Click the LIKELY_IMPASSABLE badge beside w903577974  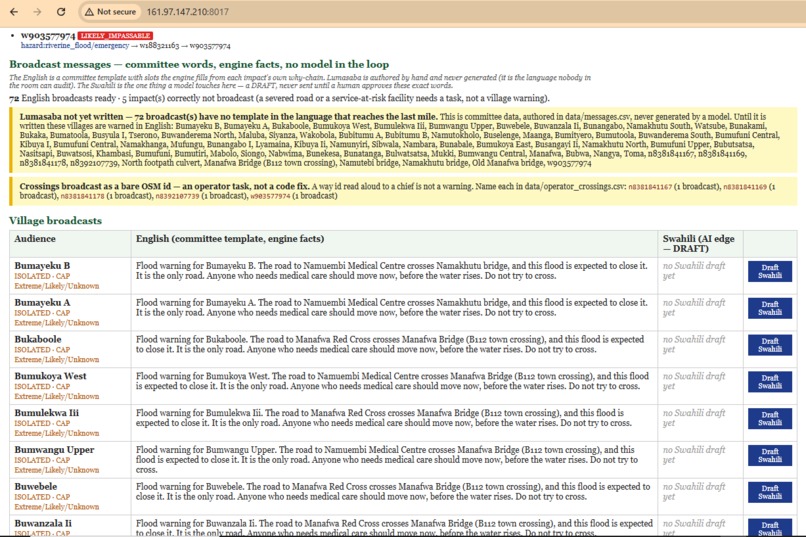(x=115, y=35)
